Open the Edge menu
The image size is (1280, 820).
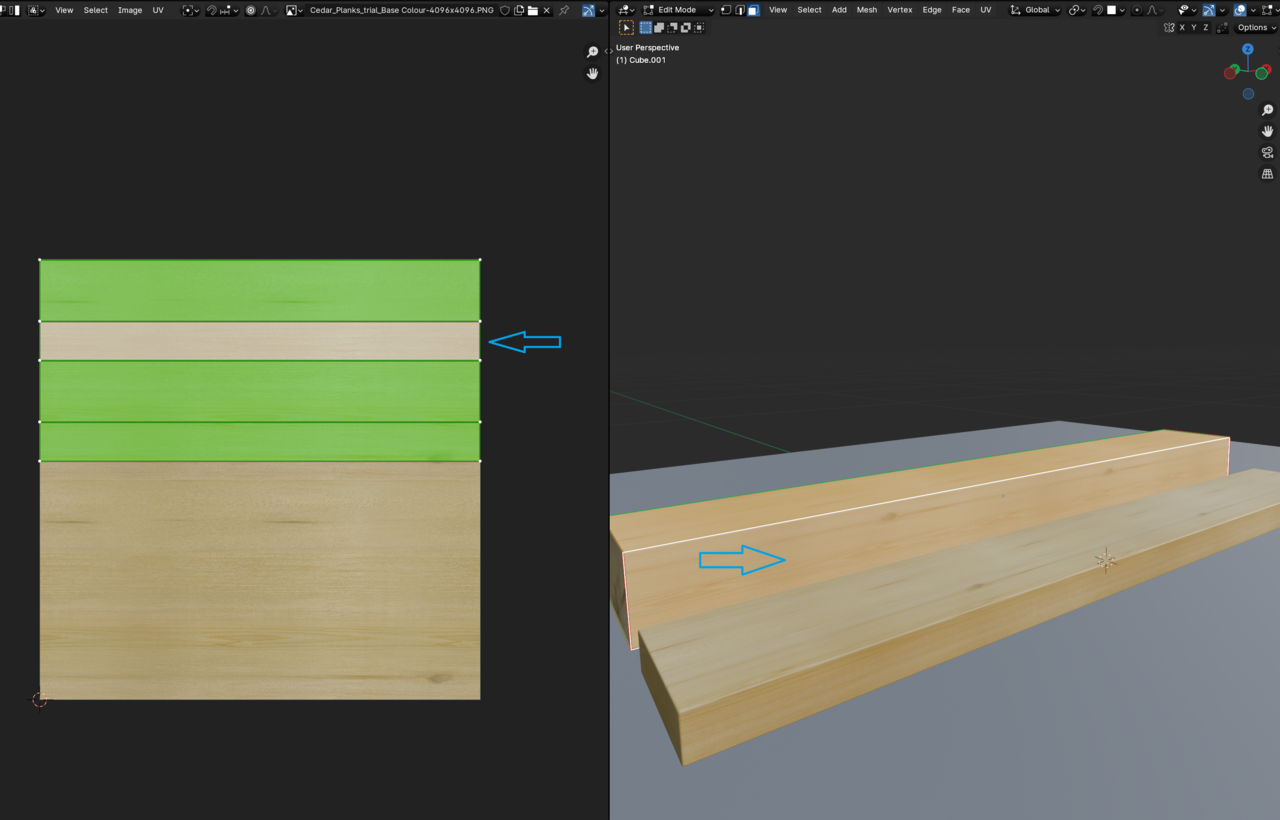pos(932,10)
